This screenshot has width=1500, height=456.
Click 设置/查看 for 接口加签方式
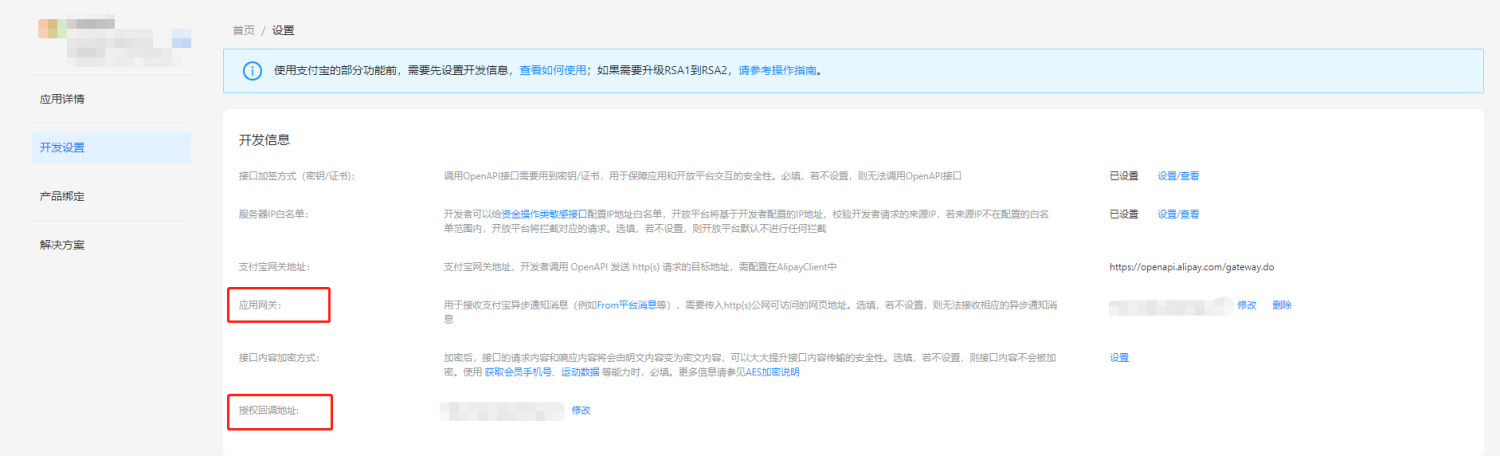click(x=1178, y=176)
